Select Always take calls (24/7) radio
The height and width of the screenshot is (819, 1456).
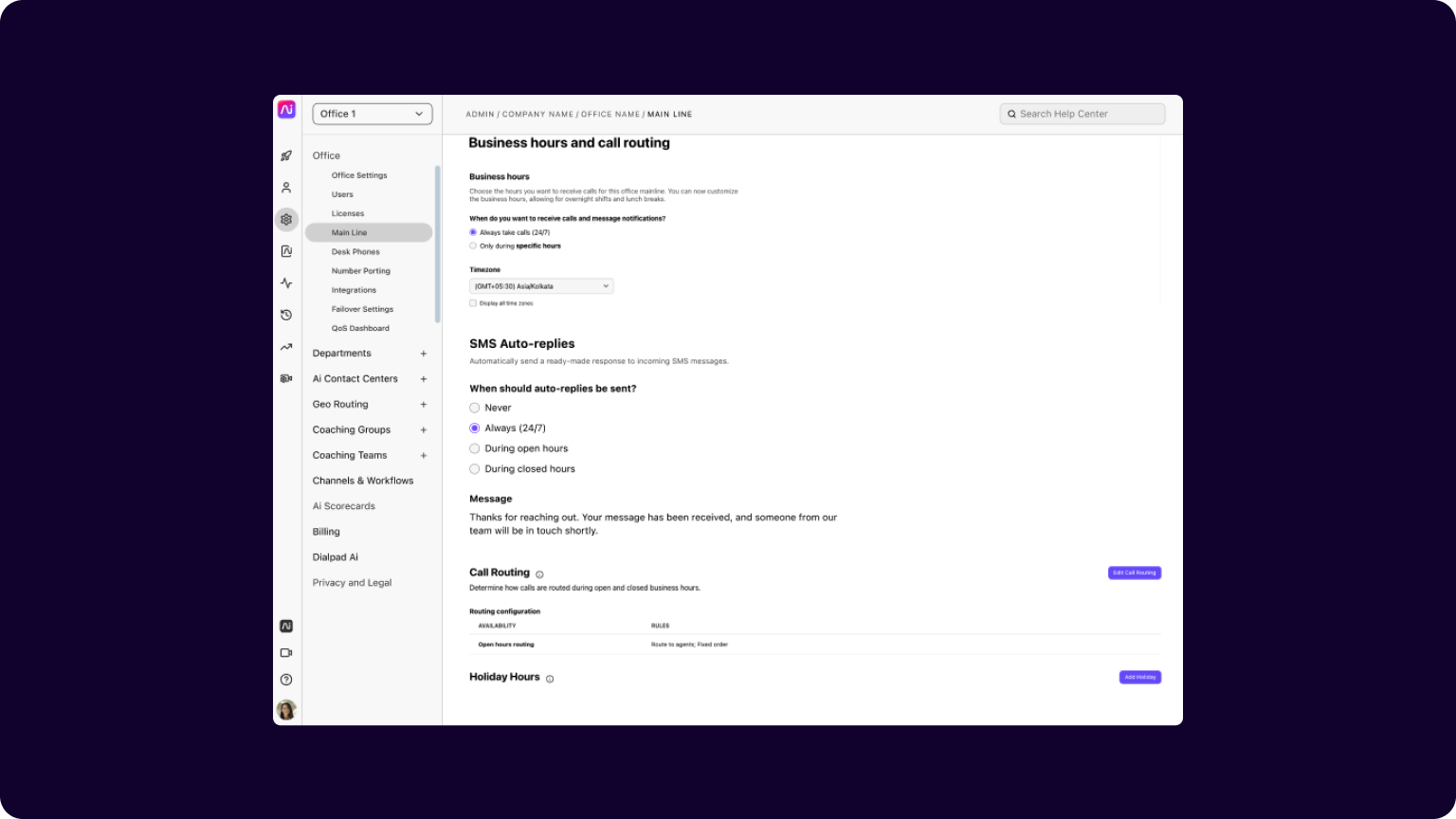point(473,232)
